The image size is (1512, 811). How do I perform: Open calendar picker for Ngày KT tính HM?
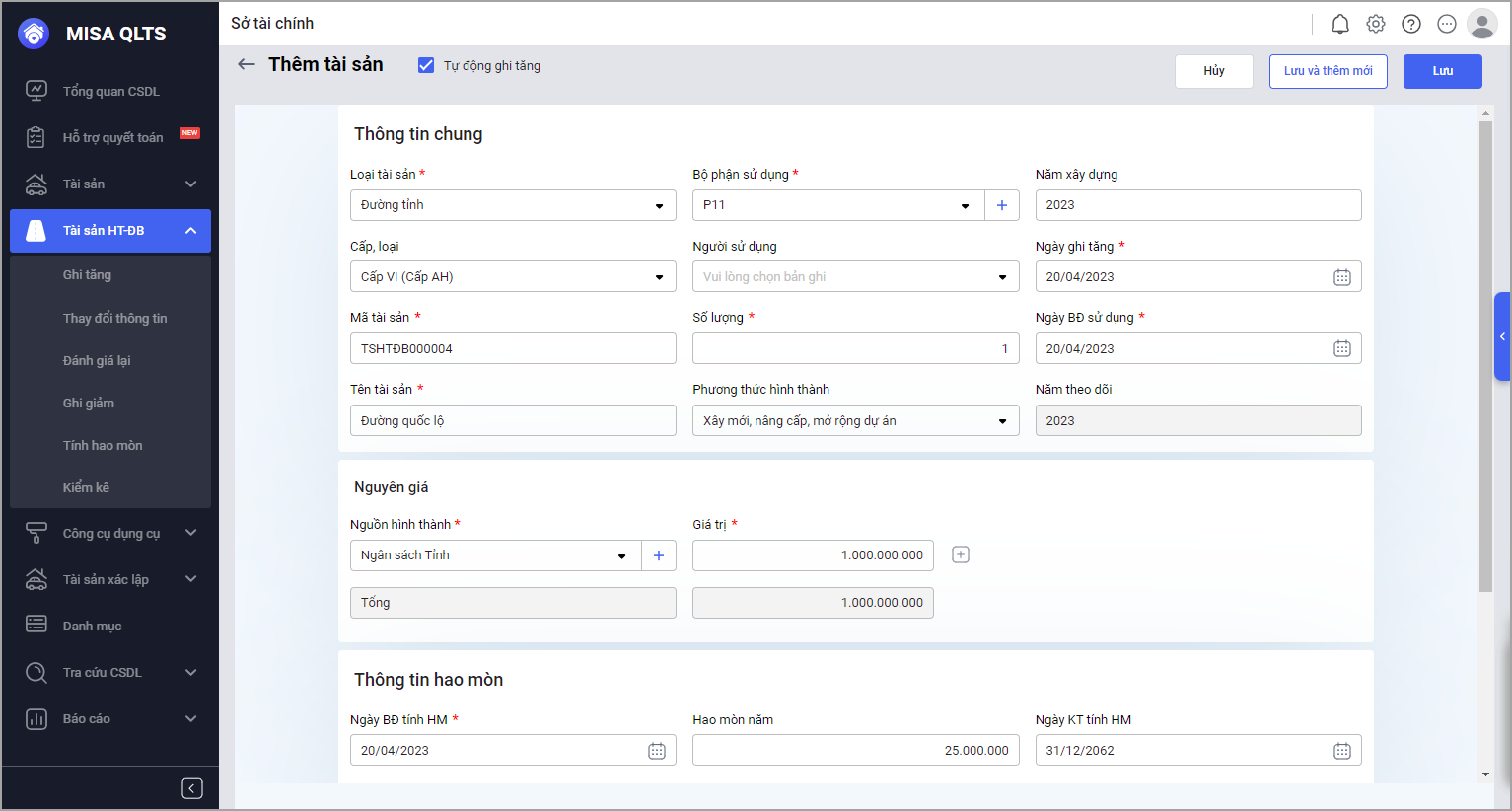tap(1341, 751)
